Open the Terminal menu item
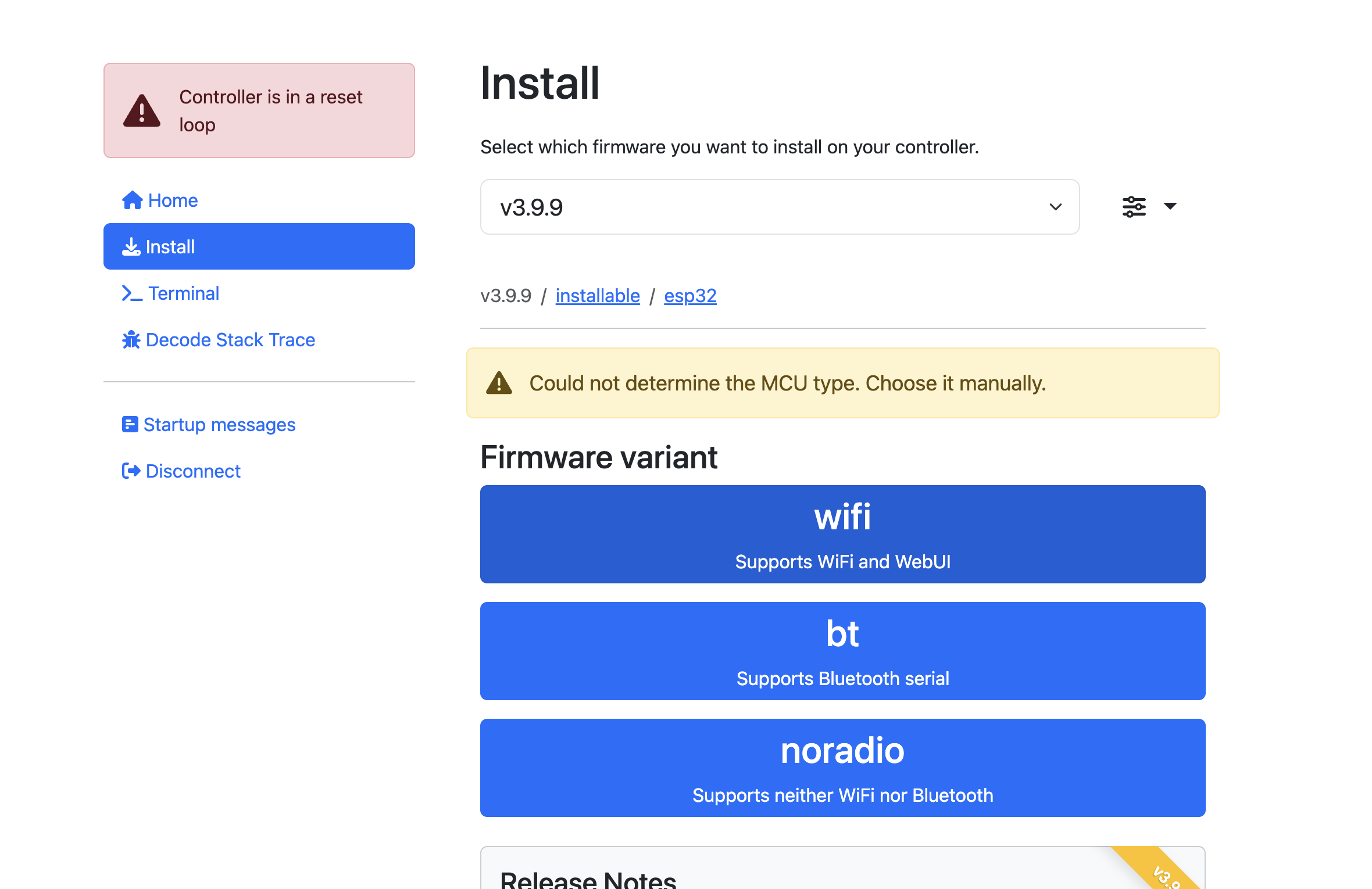 (183, 293)
